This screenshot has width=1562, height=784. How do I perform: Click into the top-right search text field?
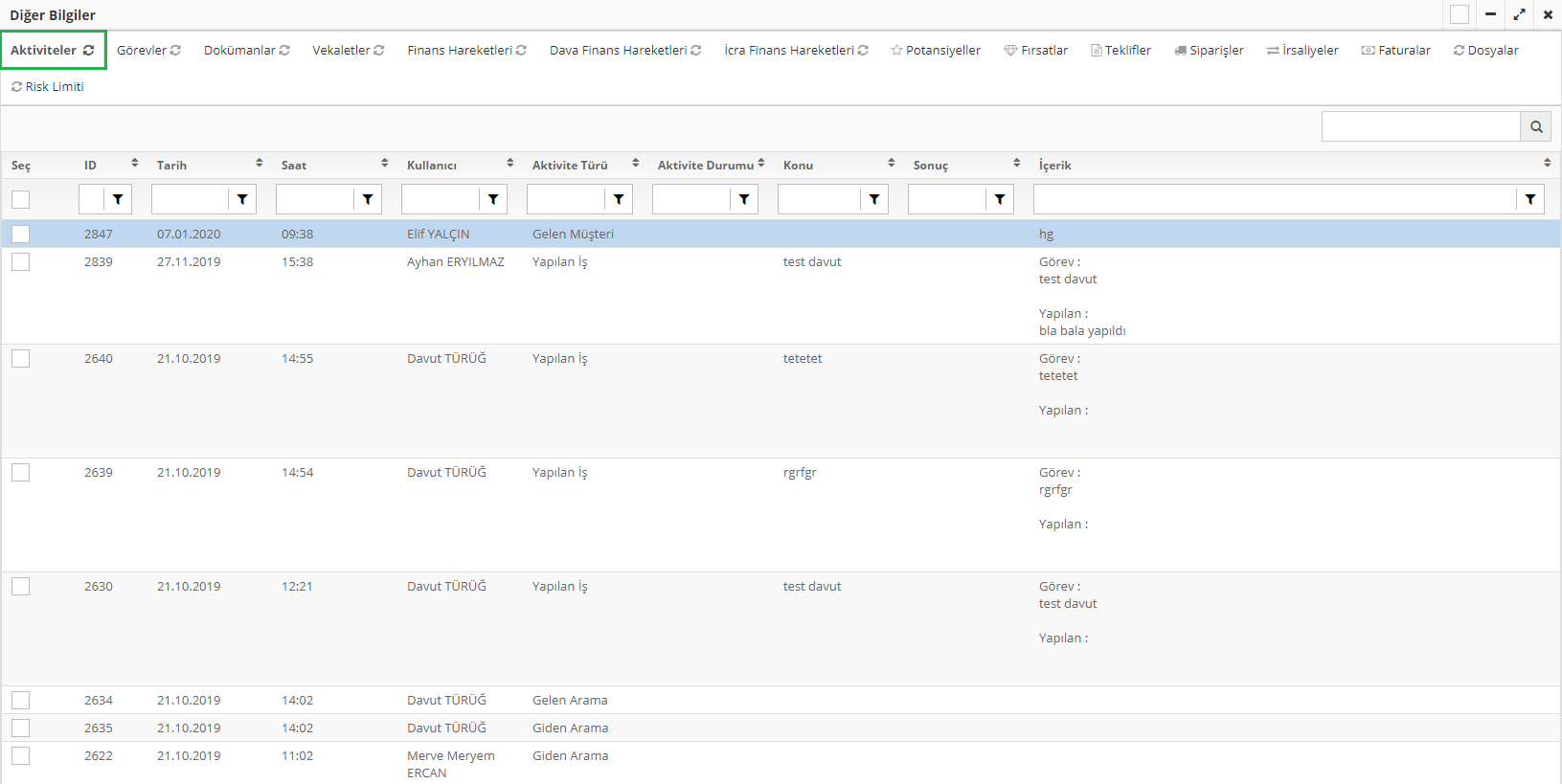point(1420,126)
